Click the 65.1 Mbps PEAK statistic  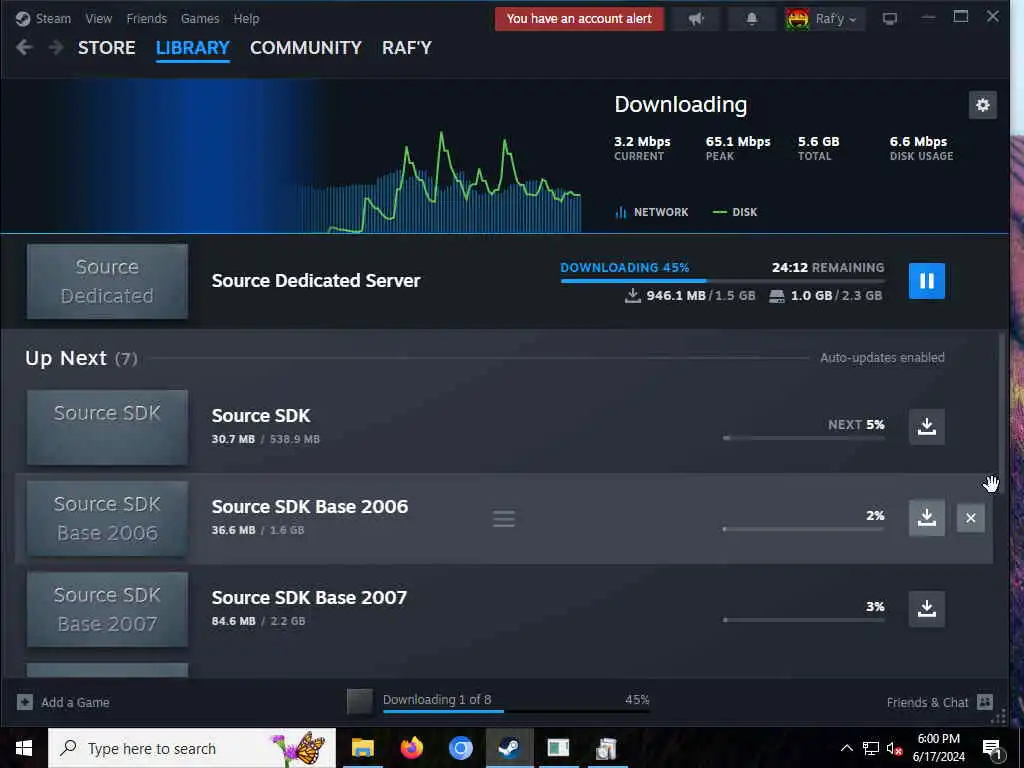coord(738,148)
